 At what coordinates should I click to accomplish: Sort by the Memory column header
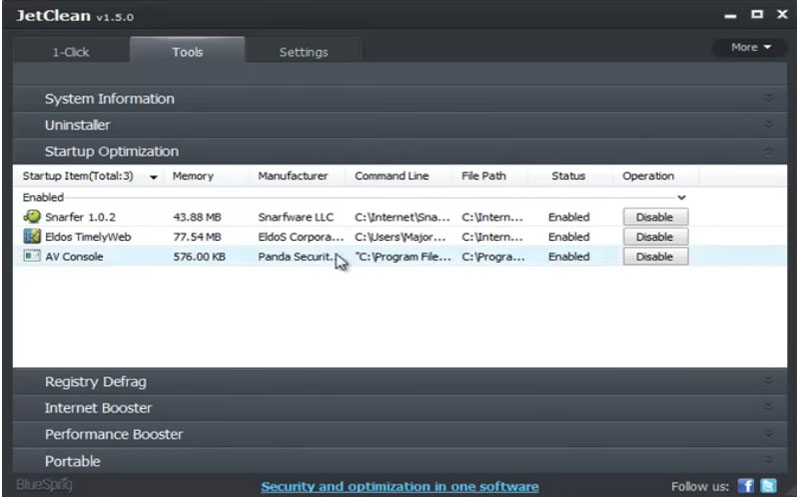pyautogui.click(x=193, y=176)
